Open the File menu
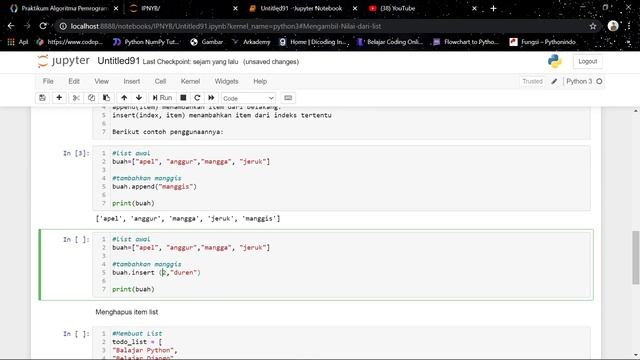 click(48, 81)
